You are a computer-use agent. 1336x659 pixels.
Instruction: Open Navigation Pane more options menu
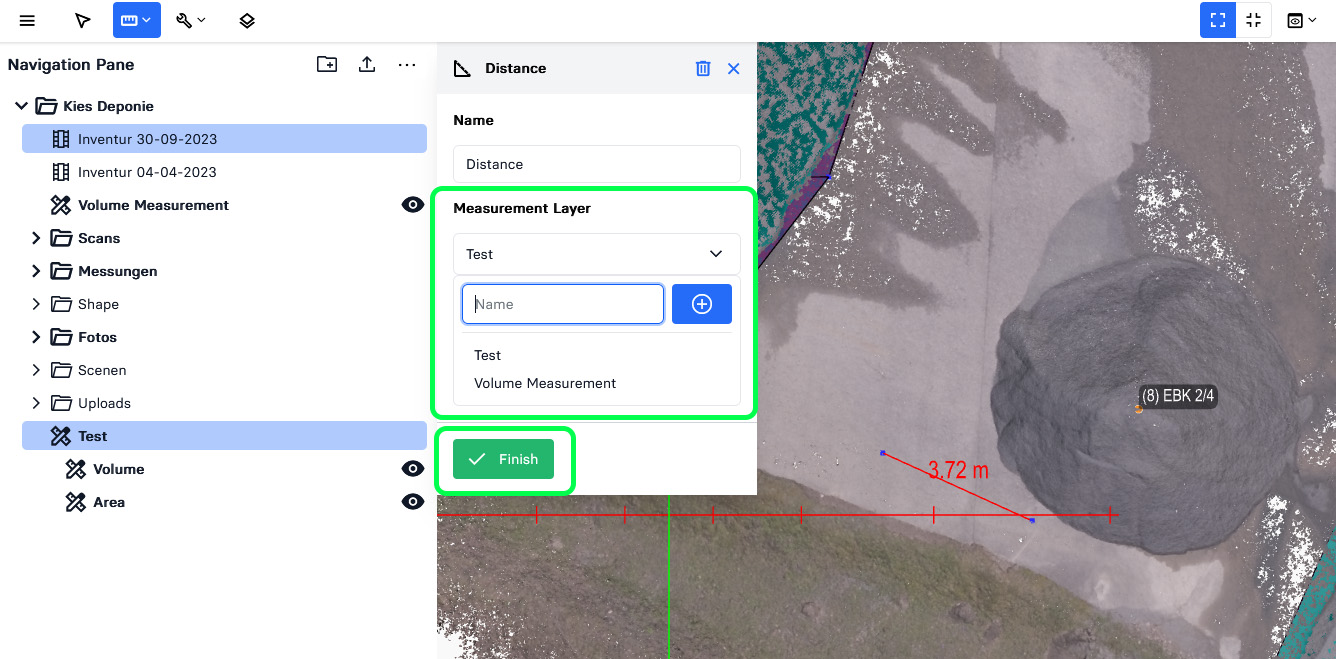click(406, 65)
